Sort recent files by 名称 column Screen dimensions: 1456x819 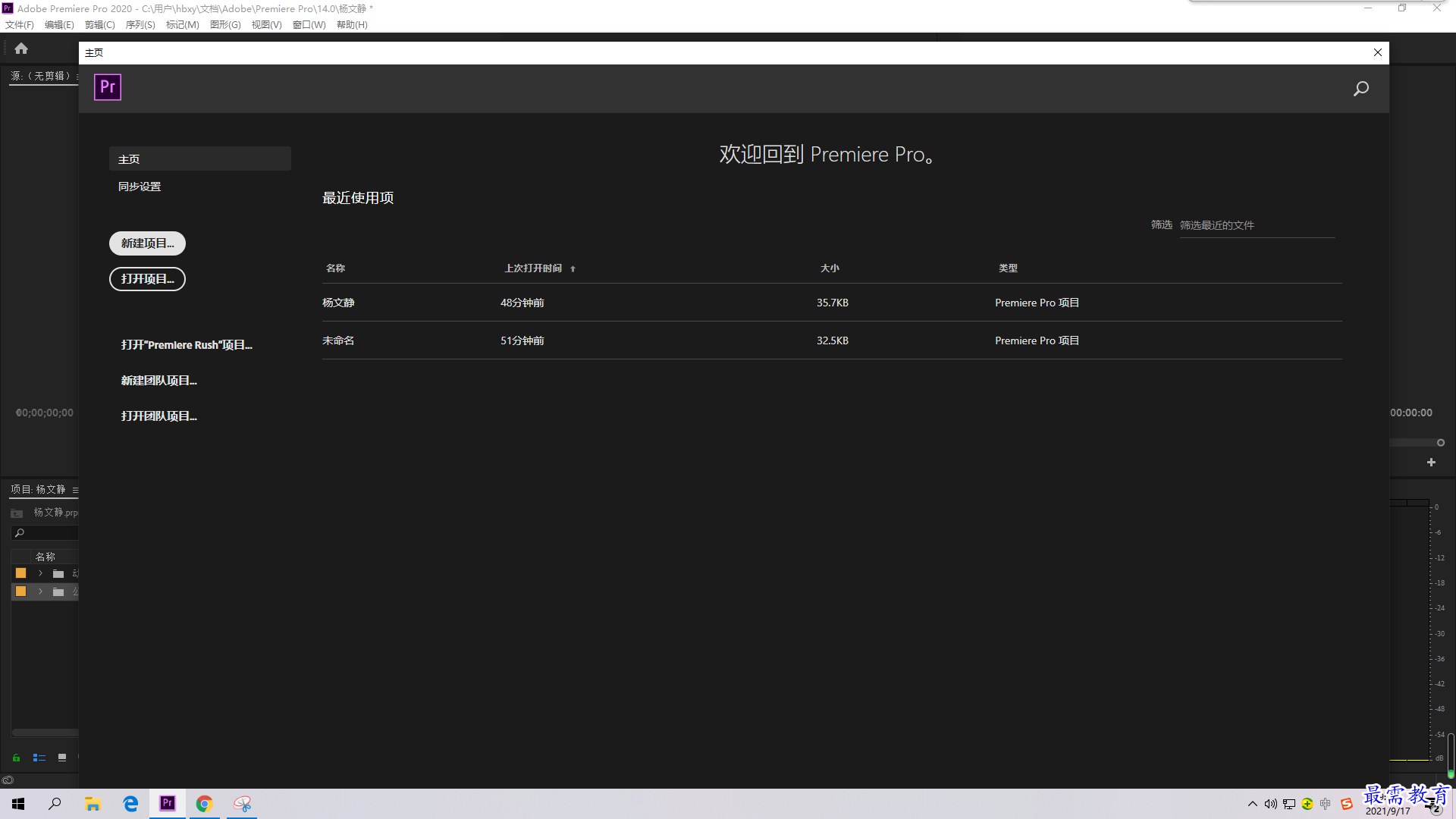(x=335, y=268)
